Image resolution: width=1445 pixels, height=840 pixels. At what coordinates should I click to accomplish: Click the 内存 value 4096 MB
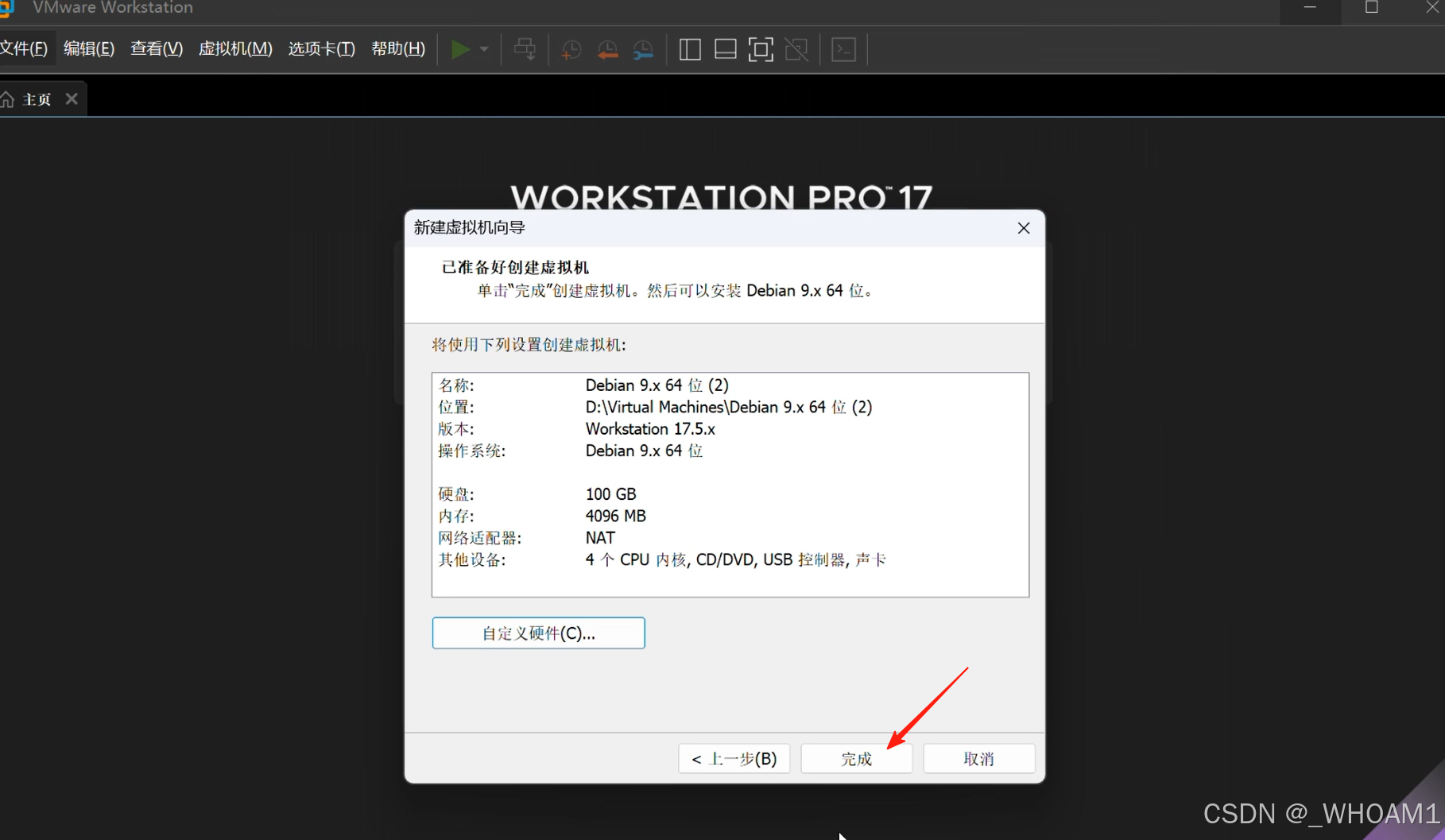click(615, 517)
